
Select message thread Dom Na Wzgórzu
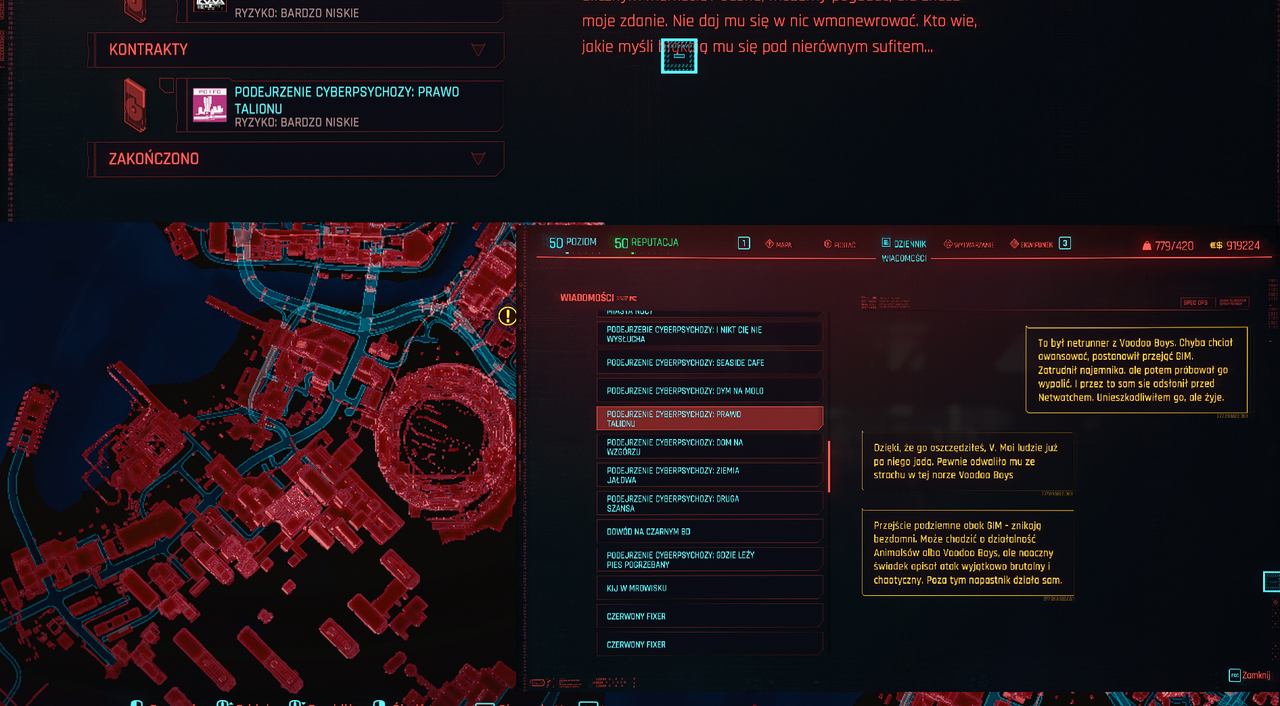coord(710,446)
